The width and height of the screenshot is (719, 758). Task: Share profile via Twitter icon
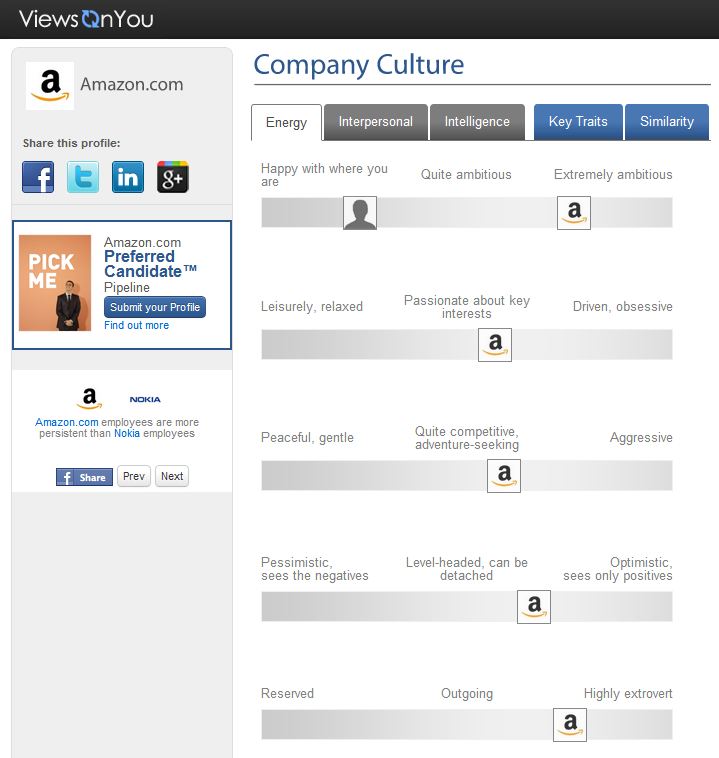point(83,177)
